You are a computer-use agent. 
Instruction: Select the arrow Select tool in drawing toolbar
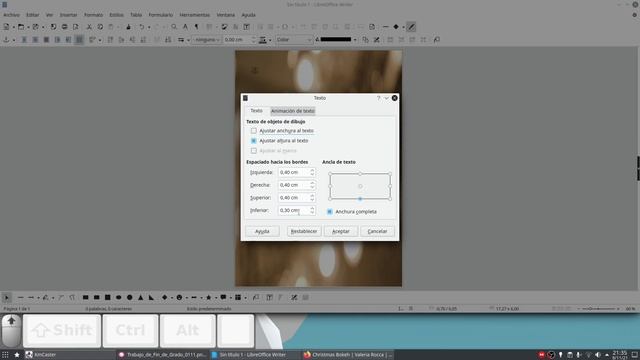(7, 298)
